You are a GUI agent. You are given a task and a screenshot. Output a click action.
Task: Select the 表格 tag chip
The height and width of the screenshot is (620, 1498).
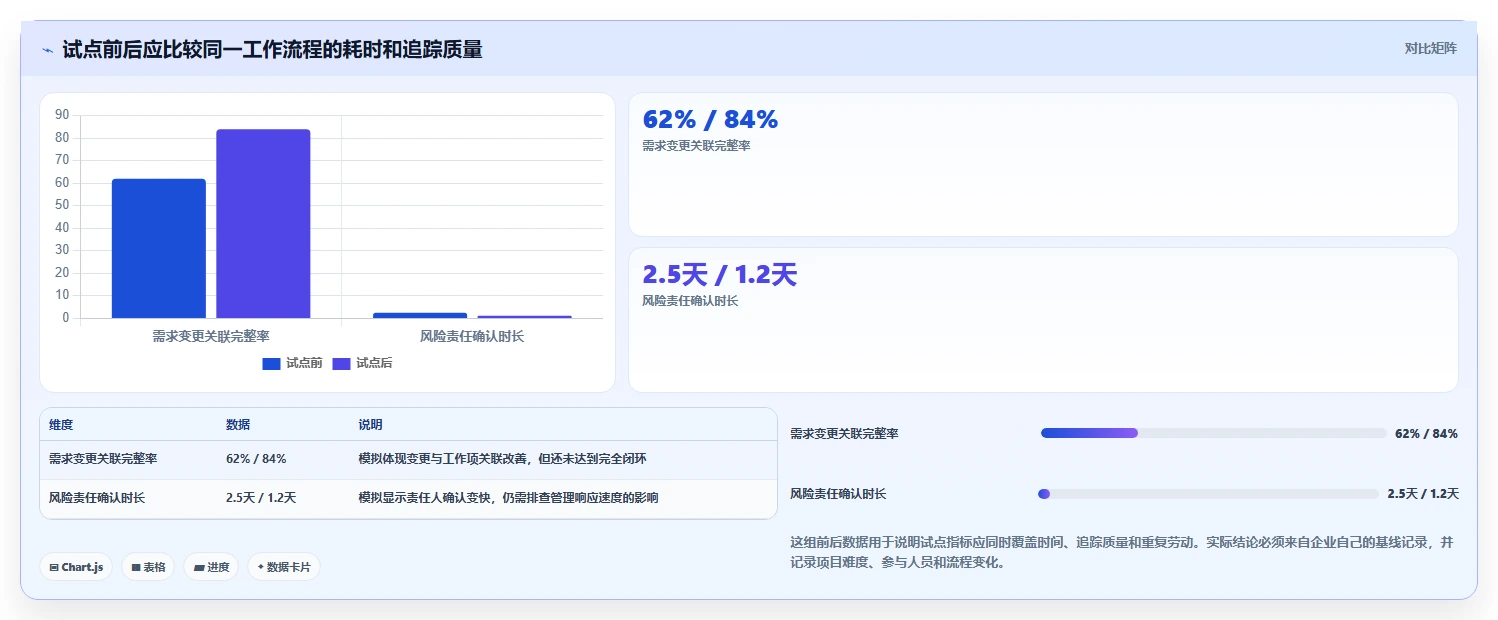pyautogui.click(x=148, y=567)
